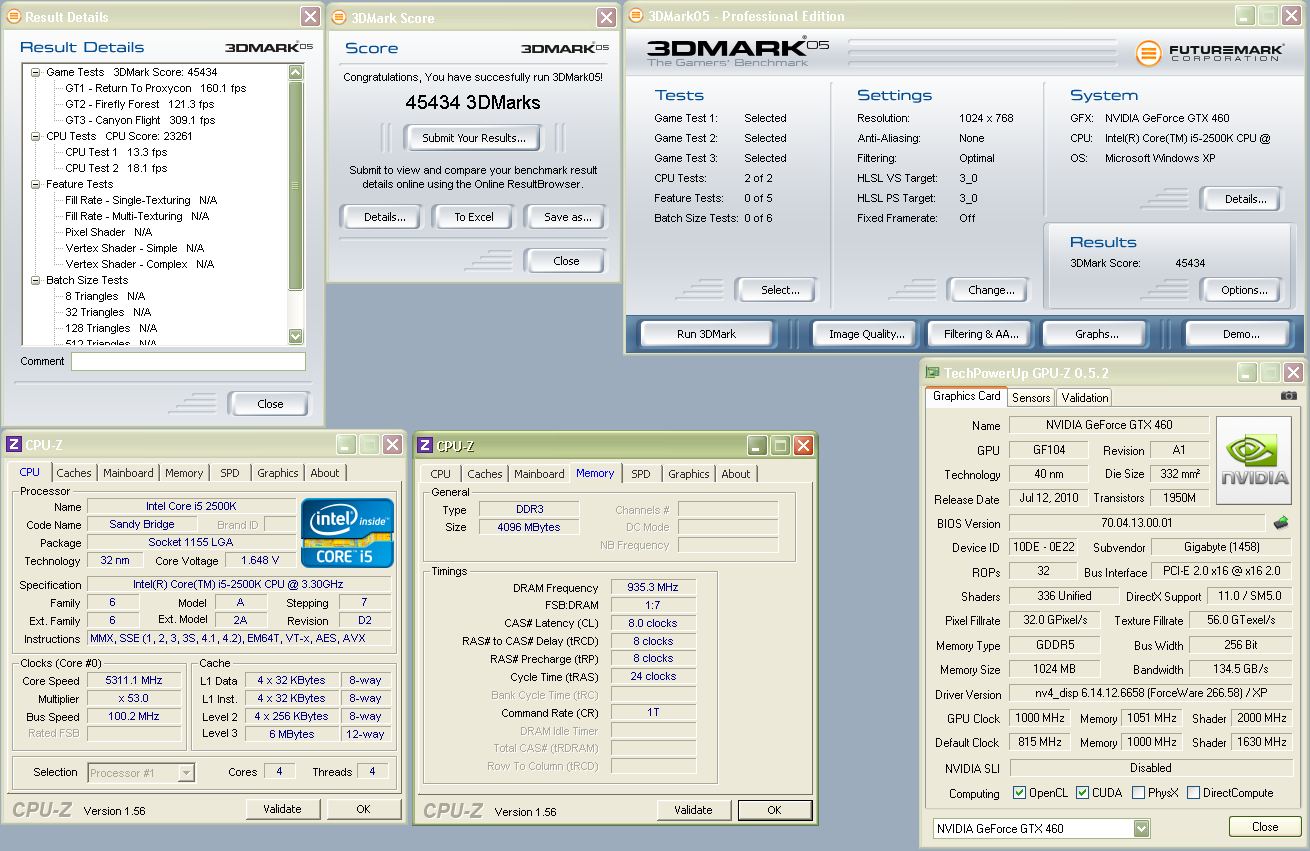Click the 935.3 MHz DRAM Frequency value

click(653, 587)
